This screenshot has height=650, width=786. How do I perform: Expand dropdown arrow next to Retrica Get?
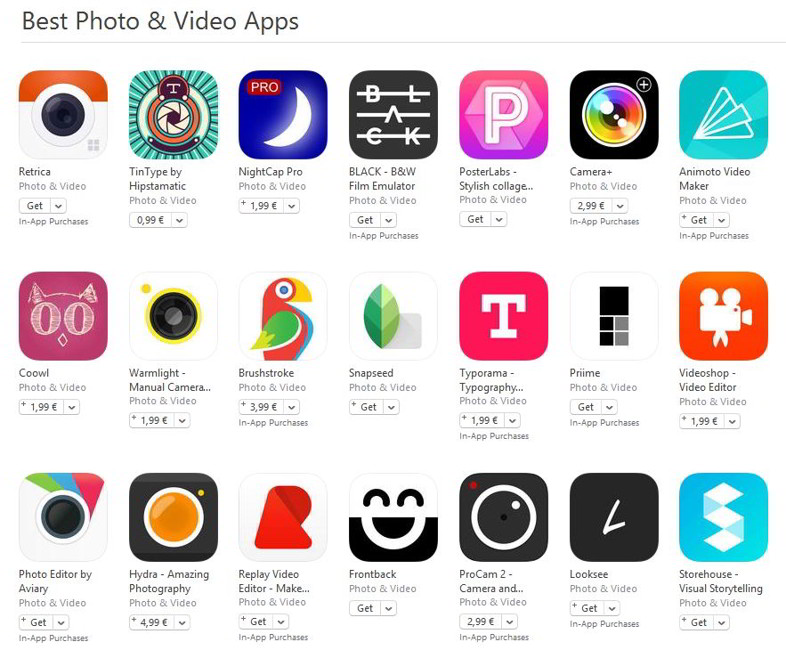click(x=59, y=206)
